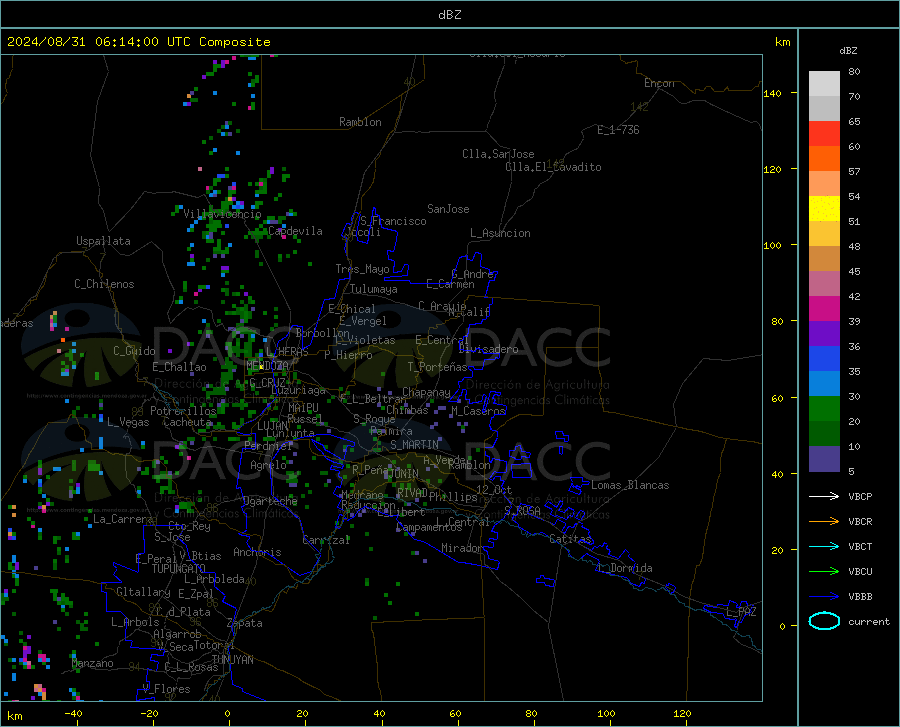Image resolution: width=900 pixels, height=727 pixels.
Task: Click the Uspallata map label
Action: click(x=103, y=241)
